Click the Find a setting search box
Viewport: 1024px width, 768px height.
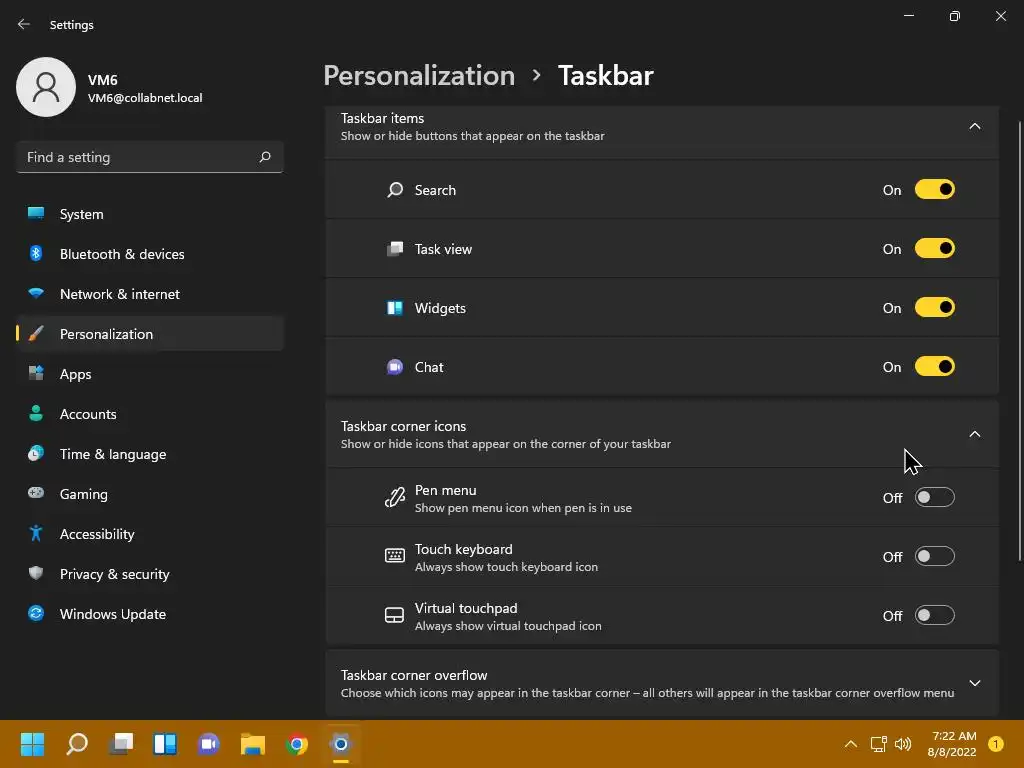pos(138,157)
